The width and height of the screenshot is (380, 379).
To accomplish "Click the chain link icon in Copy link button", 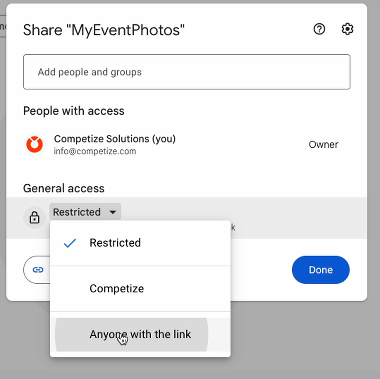I will click(38, 270).
